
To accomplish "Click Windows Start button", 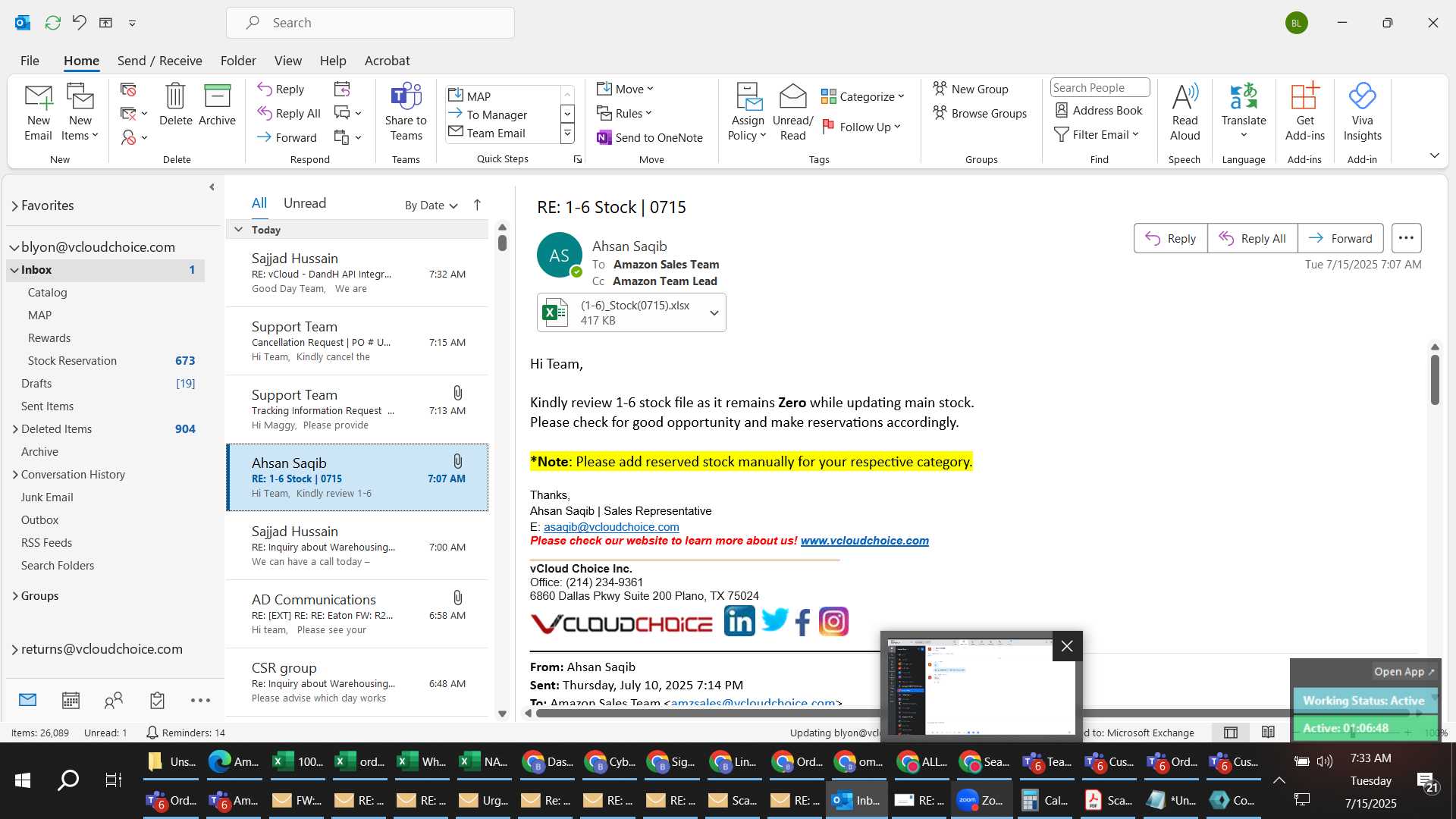I will (23, 780).
